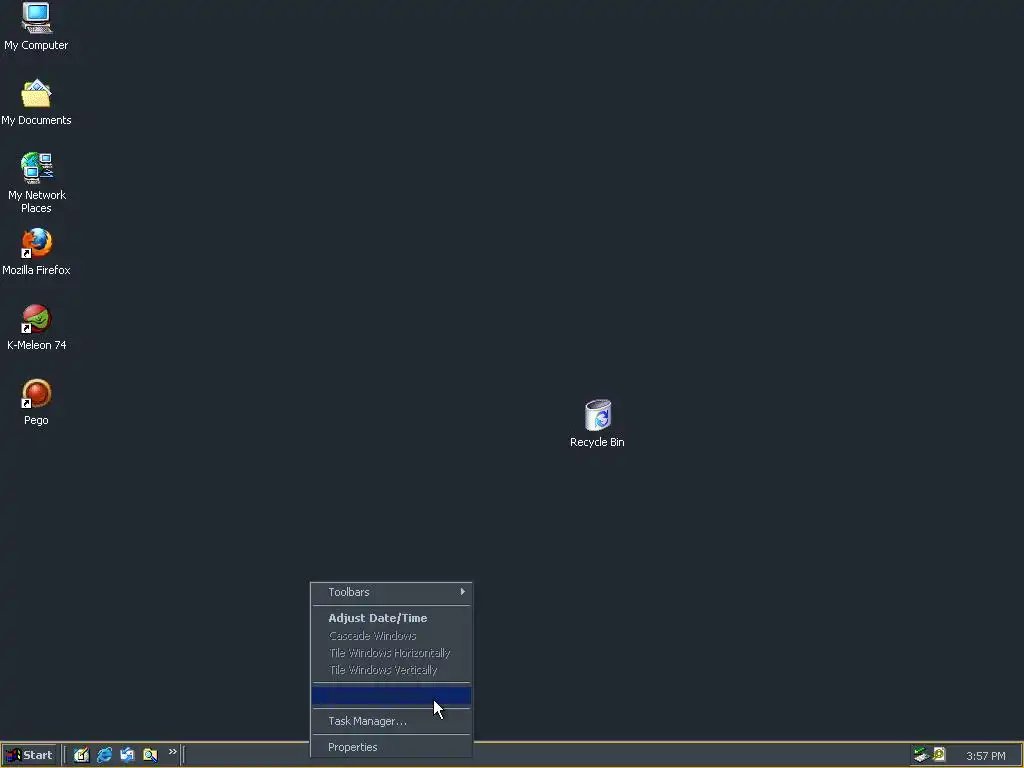This screenshot has height=768, width=1024.
Task: Click the folder search quick launch icon
Action: (150, 755)
